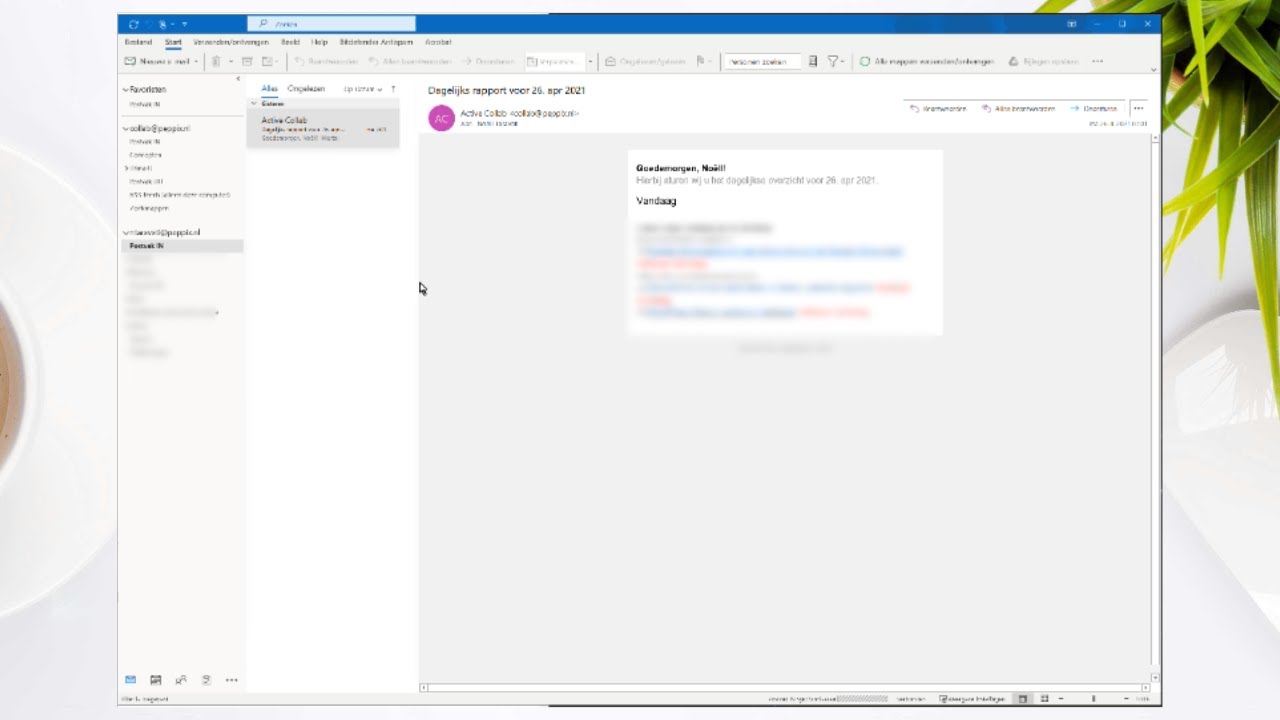The image size is (1280, 720).
Task: Select the RSS-feeds folder
Action: point(180,194)
